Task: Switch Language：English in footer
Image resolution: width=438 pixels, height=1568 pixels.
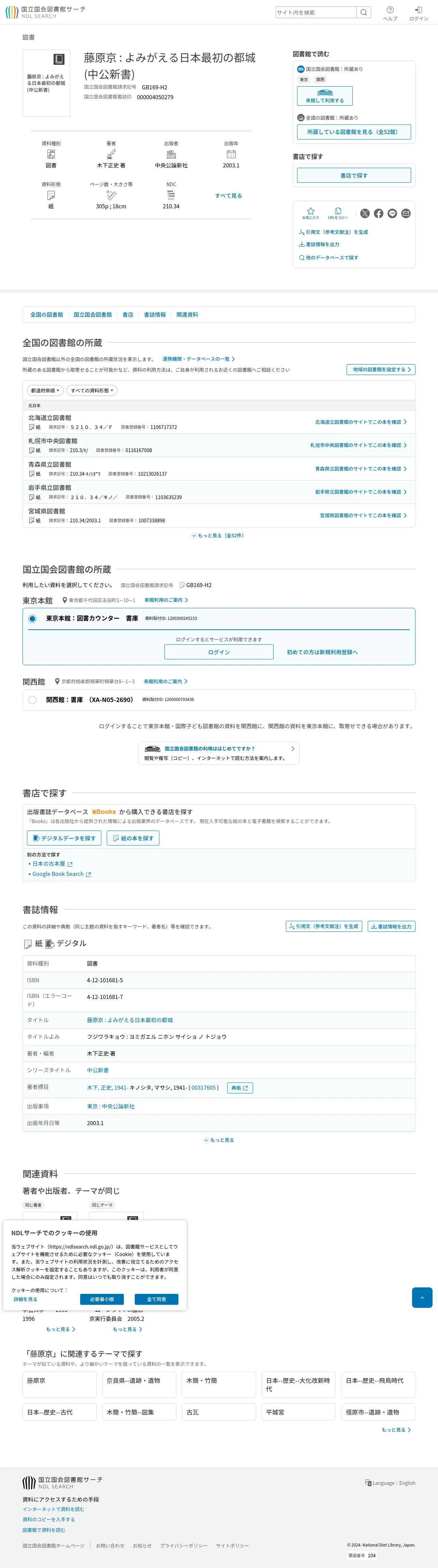Action: pos(390,1483)
